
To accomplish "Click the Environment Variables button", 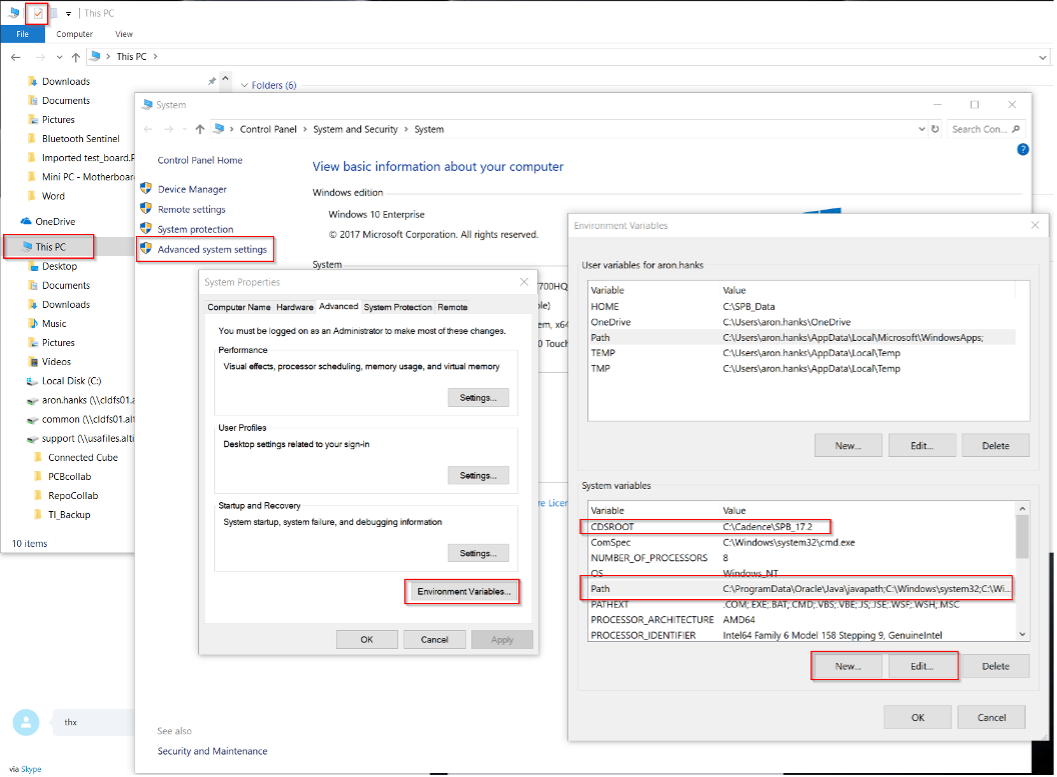I will [x=463, y=592].
